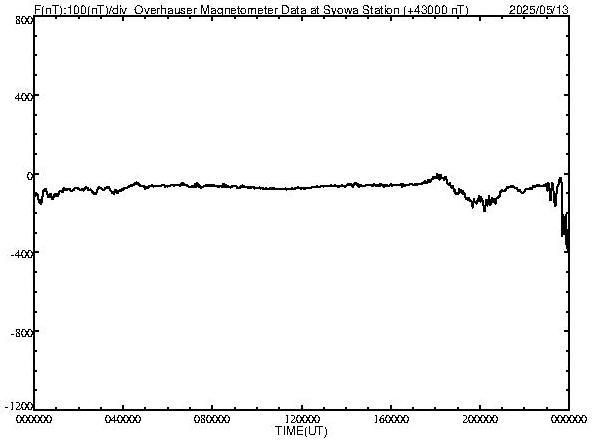This screenshot has width=592, height=440.
Task: Click the trace peak near 180000
Action: pos(438,176)
